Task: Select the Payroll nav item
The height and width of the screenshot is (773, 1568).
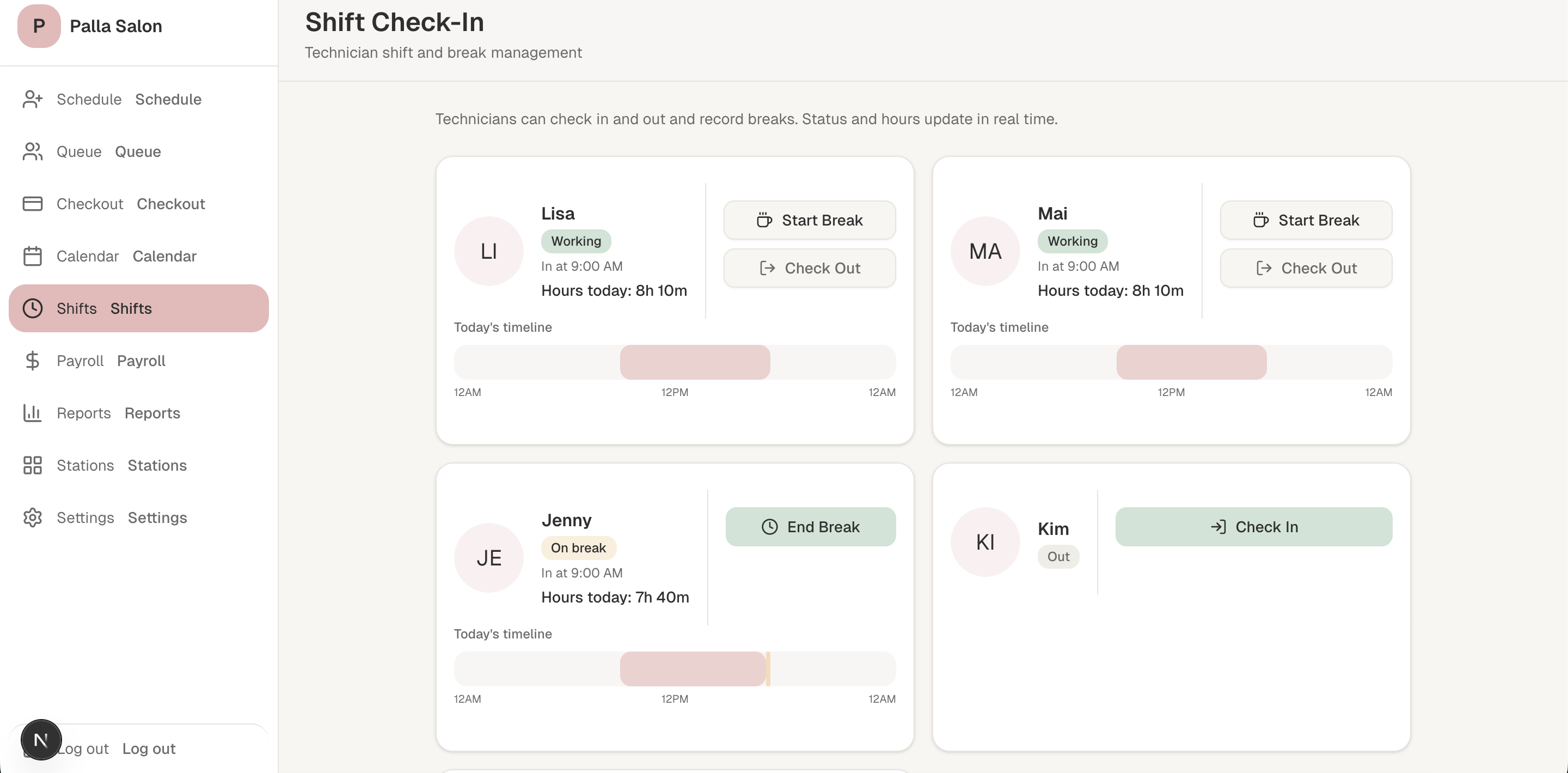Action: [x=139, y=361]
